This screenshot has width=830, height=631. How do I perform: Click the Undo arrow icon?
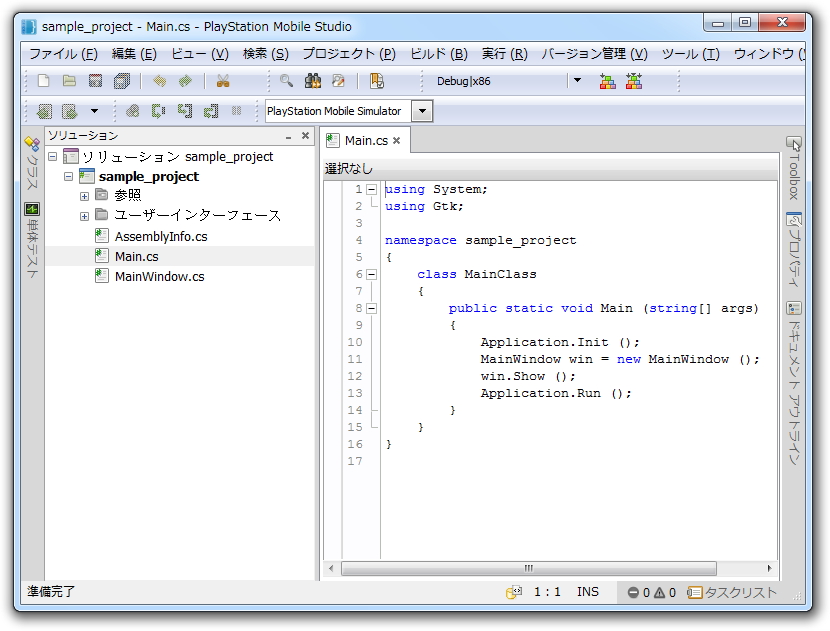pyautogui.click(x=159, y=81)
